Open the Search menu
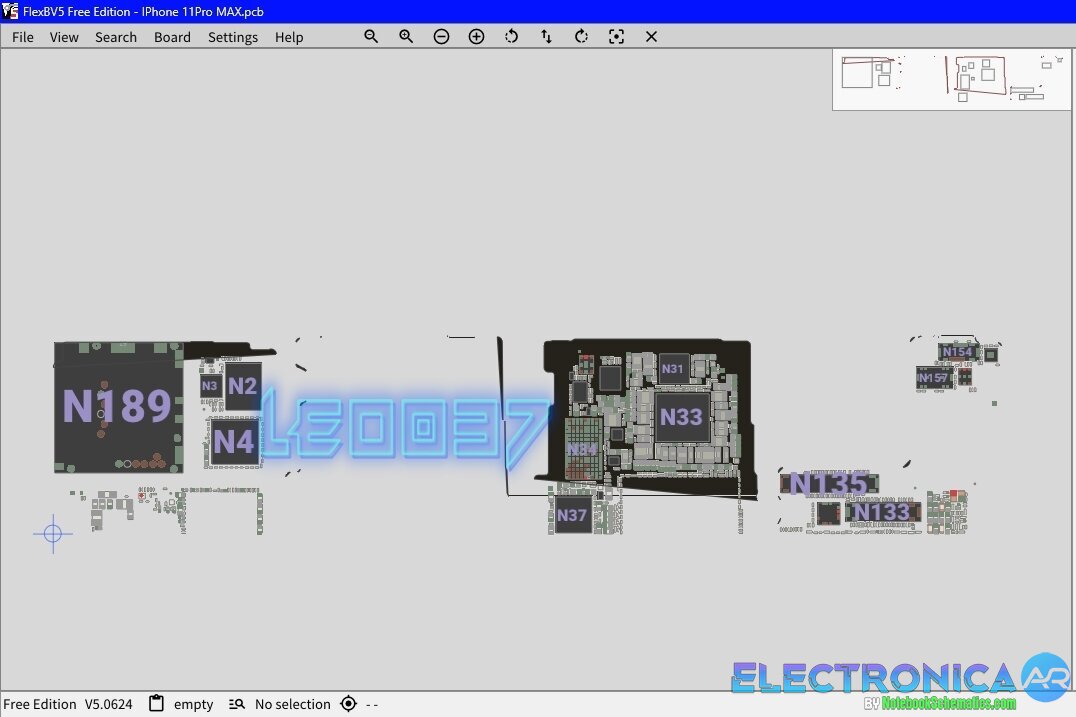 pyautogui.click(x=116, y=37)
